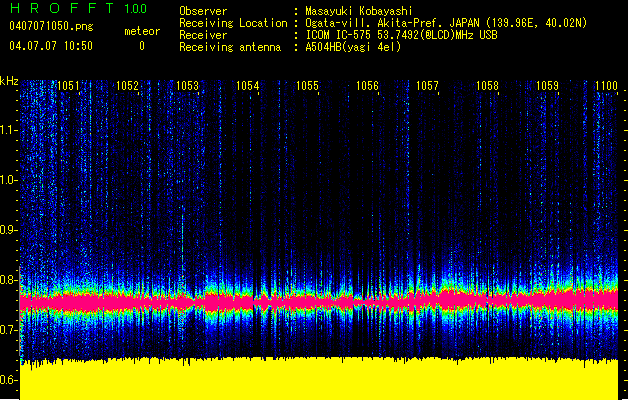Click the 1100 time marker
629x400 pixels.
click(606, 86)
